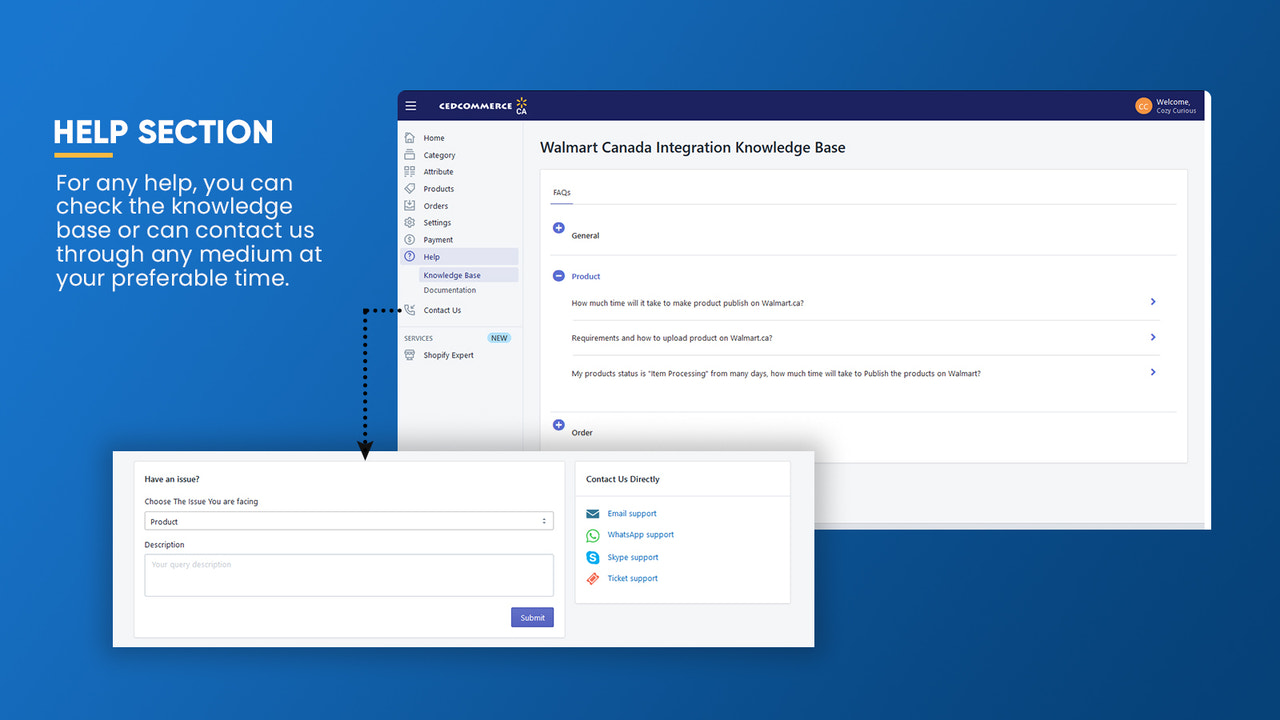
Task: Switch to the FAQs tab
Action: pos(561,192)
